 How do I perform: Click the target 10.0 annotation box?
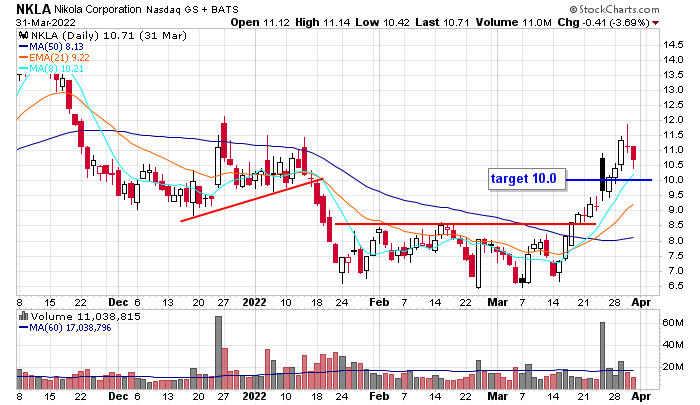(527, 180)
